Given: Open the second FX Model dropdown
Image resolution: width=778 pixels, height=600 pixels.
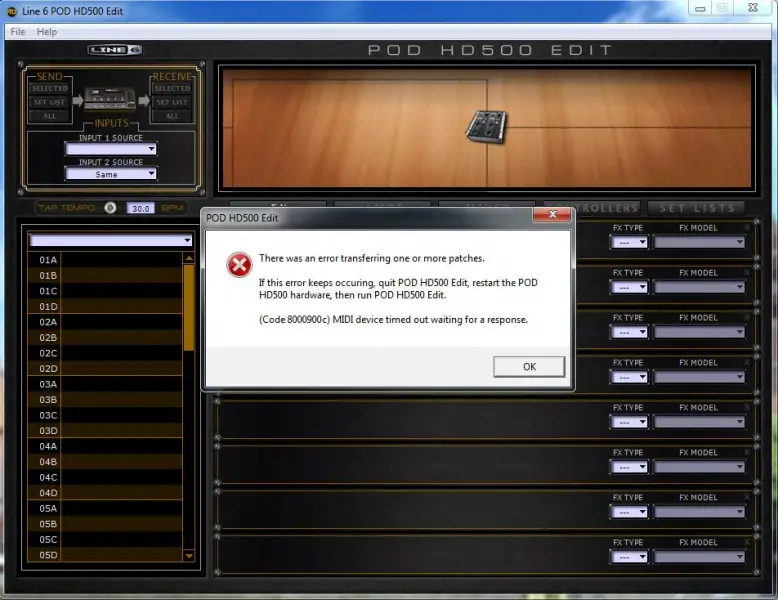Looking at the screenshot, I should pyautogui.click(x=699, y=287).
